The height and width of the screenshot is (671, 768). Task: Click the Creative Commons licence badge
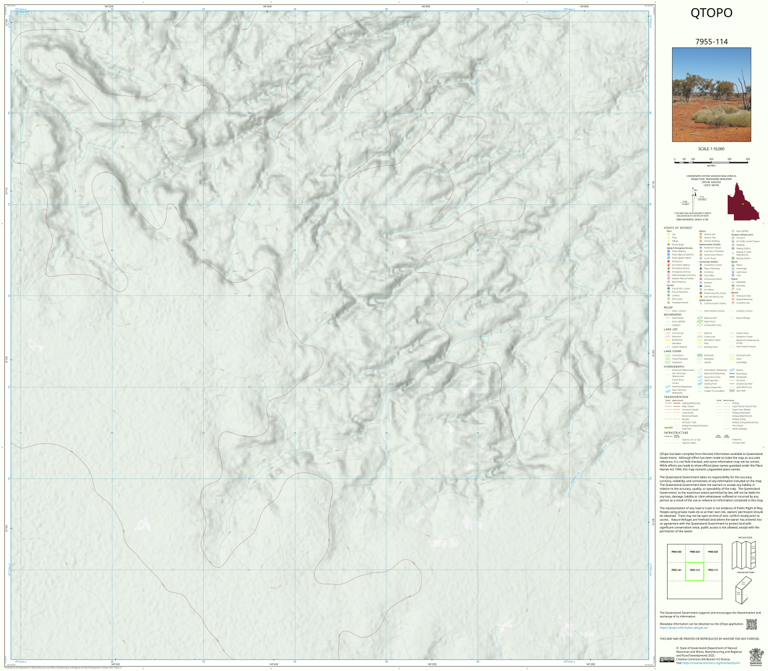point(667,660)
